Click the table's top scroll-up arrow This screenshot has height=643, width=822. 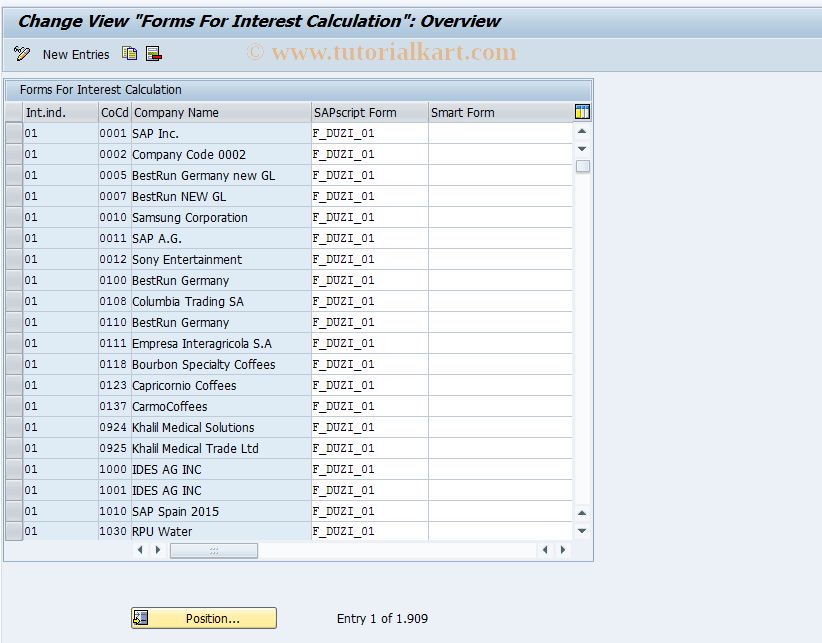pos(582,132)
